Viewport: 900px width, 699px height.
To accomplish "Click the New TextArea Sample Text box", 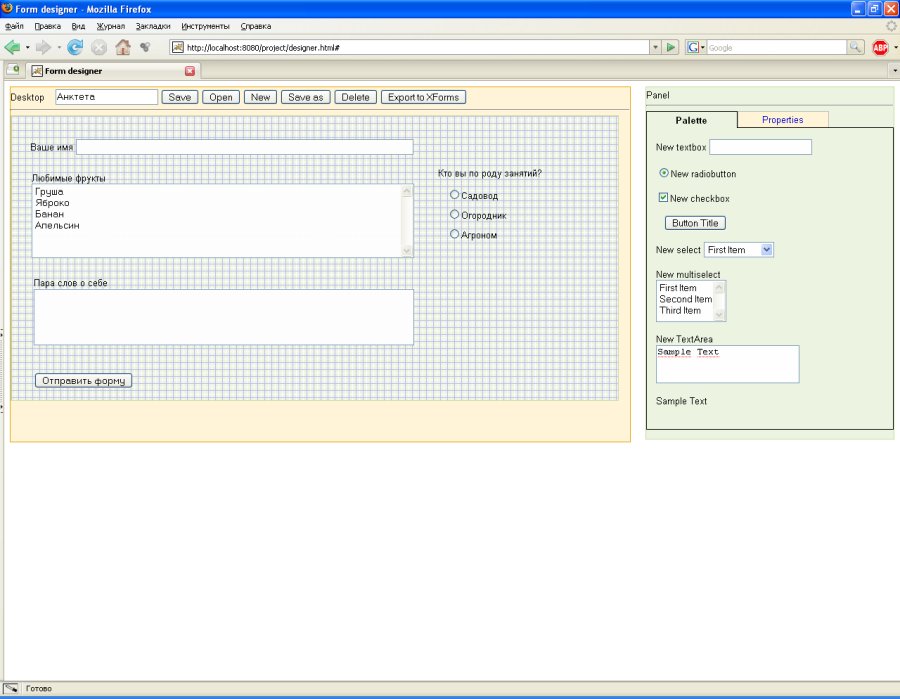I will pos(727,364).
